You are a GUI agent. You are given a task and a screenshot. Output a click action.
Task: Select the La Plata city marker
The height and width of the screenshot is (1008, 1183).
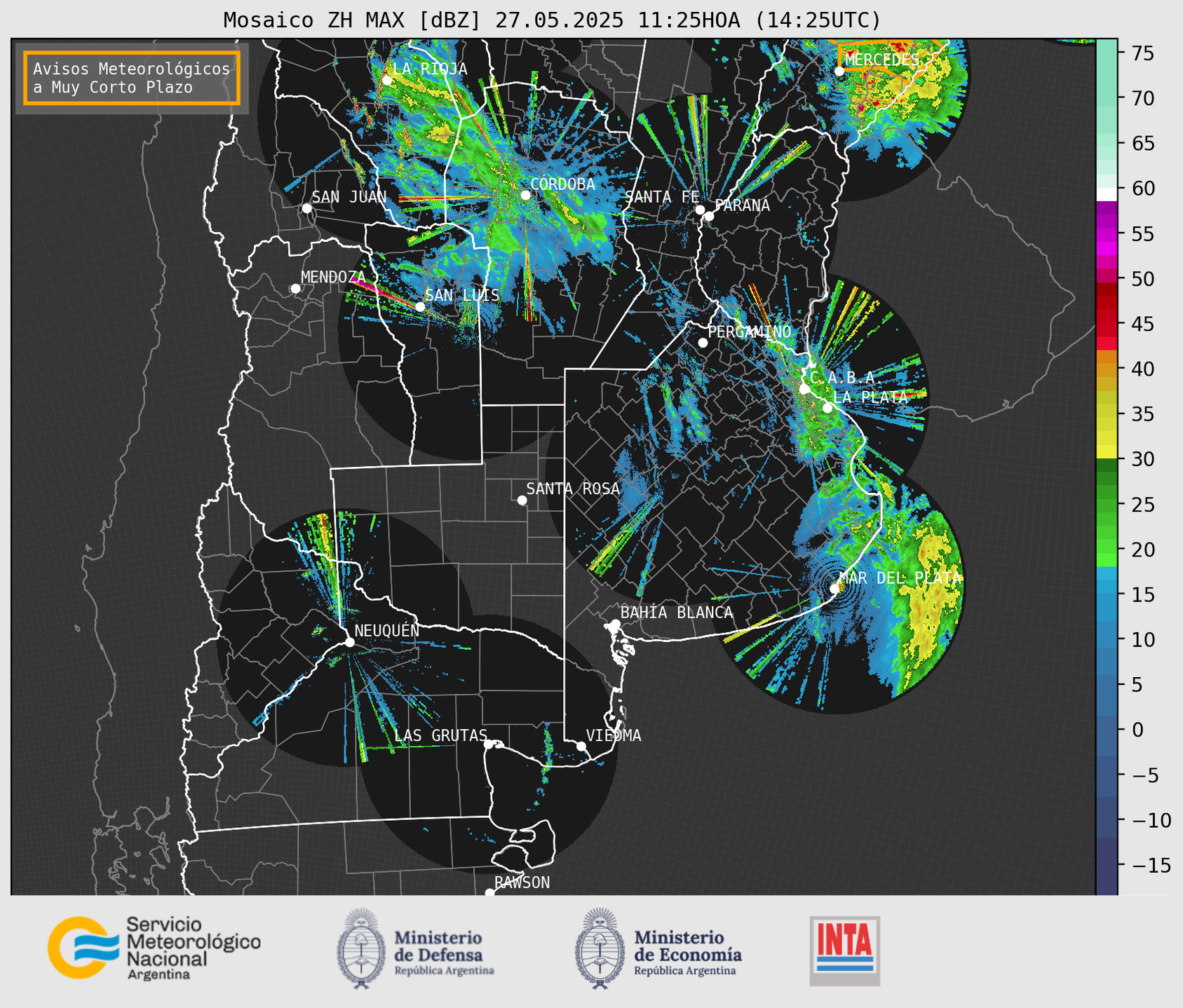click(827, 408)
